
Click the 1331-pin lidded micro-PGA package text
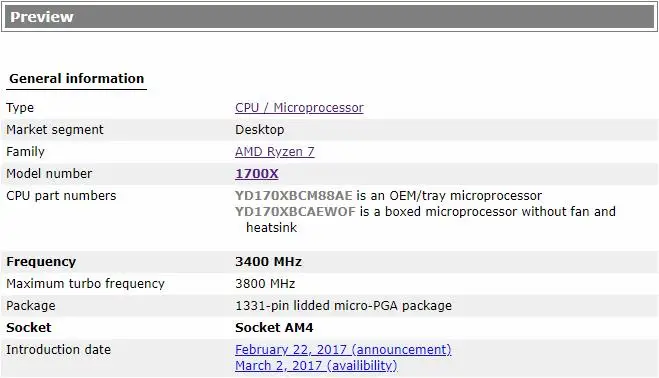click(x=343, y=306)
